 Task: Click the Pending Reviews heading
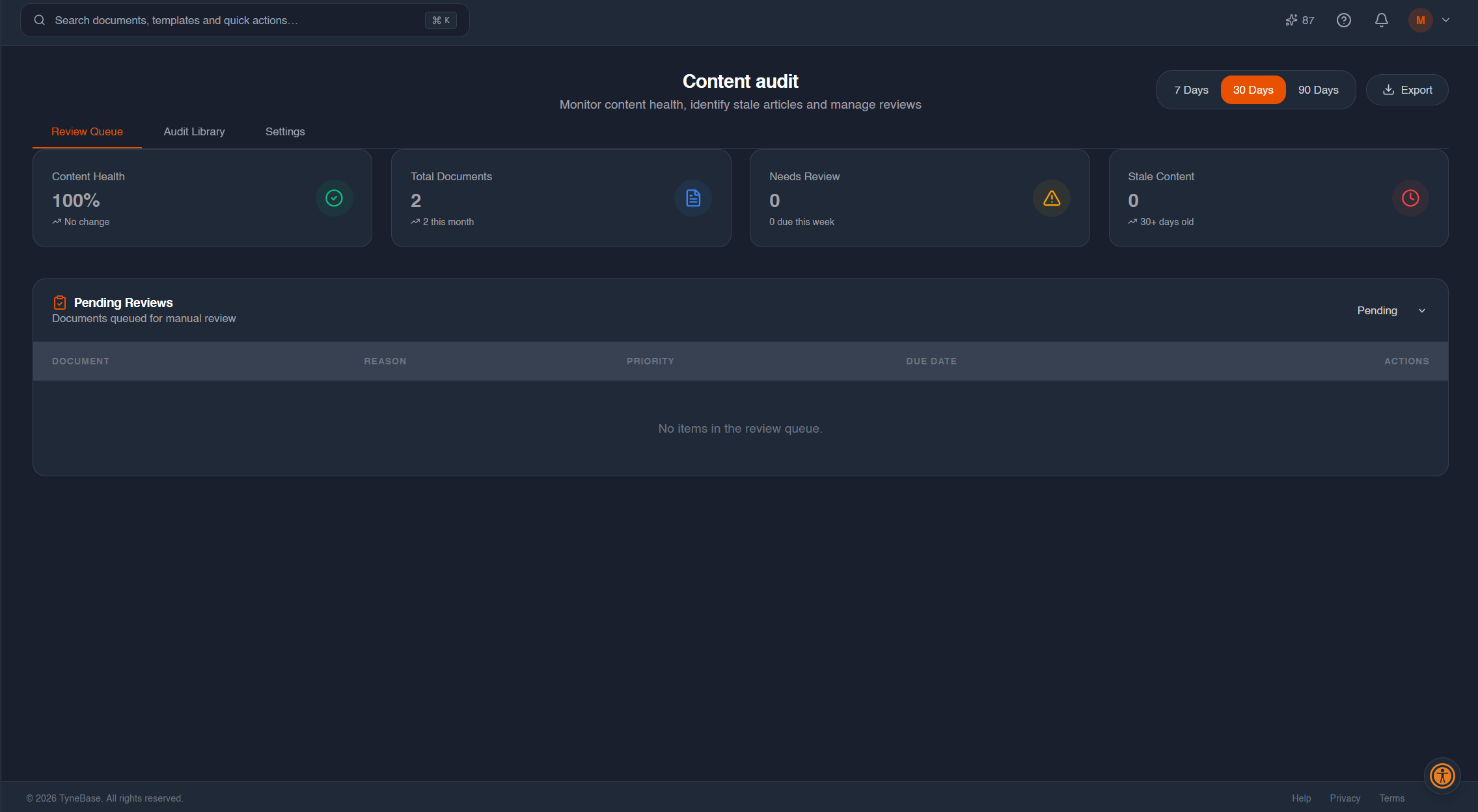coord(123,303)
